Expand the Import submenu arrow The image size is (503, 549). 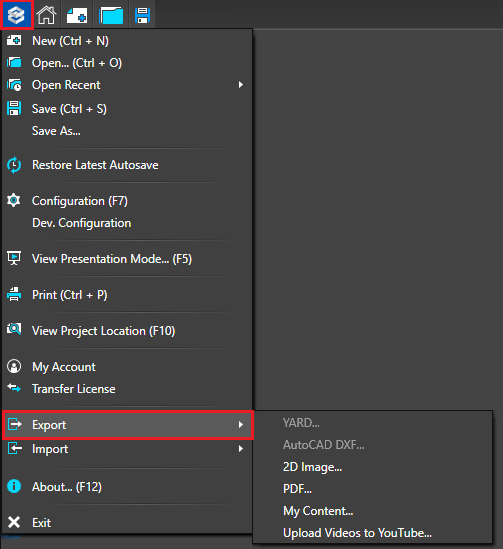240,449
